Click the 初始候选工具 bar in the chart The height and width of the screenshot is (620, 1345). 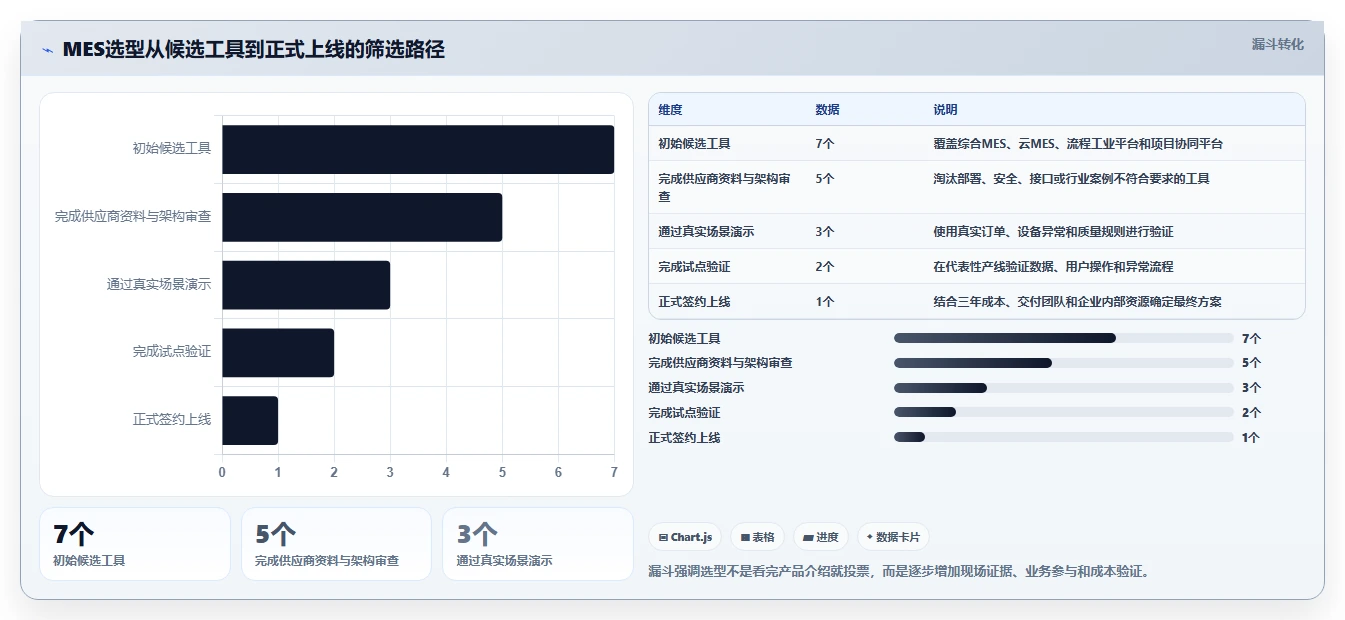tap(418, 149)
